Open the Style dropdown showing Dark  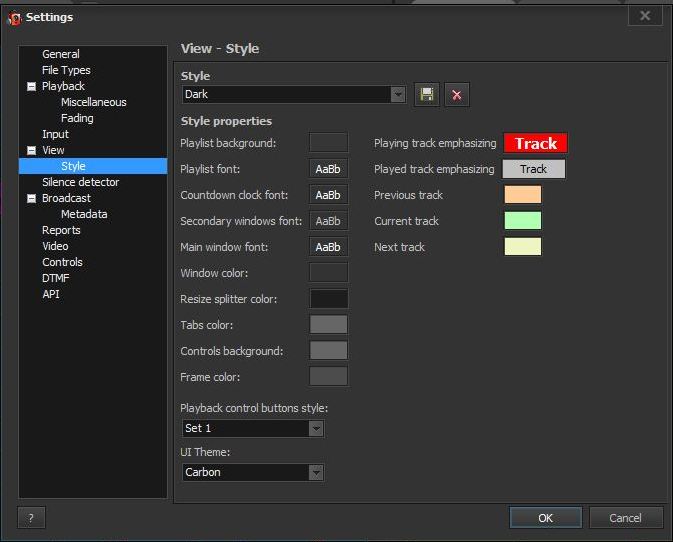coord(294,94)
